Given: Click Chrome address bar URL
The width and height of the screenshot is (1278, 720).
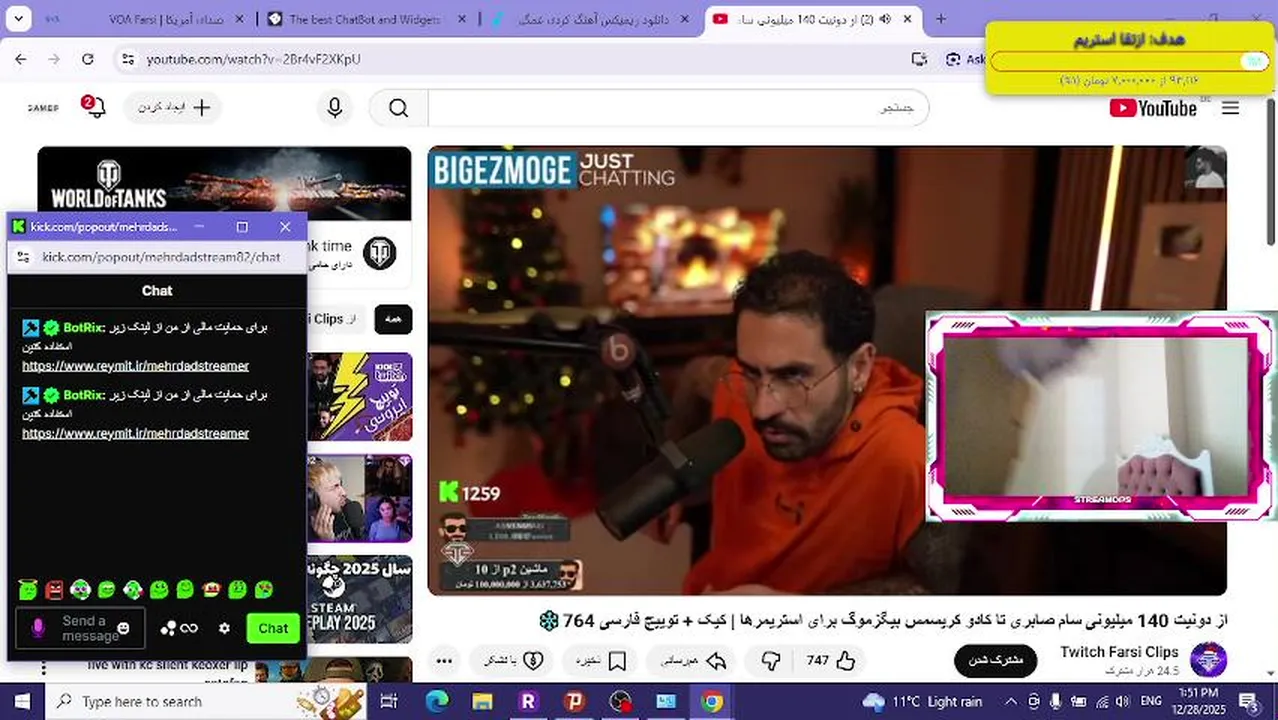Looking at the screenshot, I should pyautogui.click(x=253, y=59).
